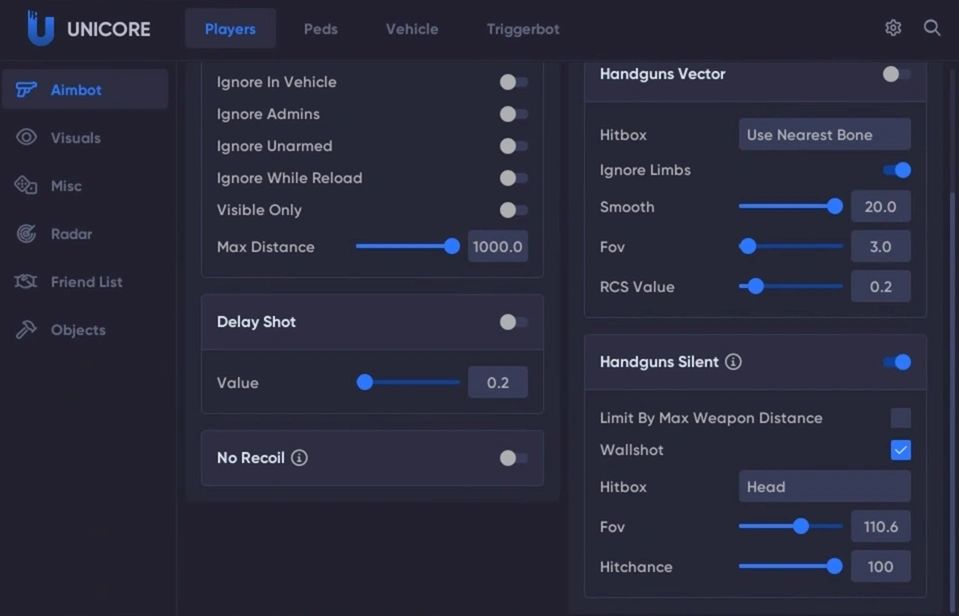959x616 pixels.
Task: Click the Delay Shot Value slider handle
Action: point(365,382)
